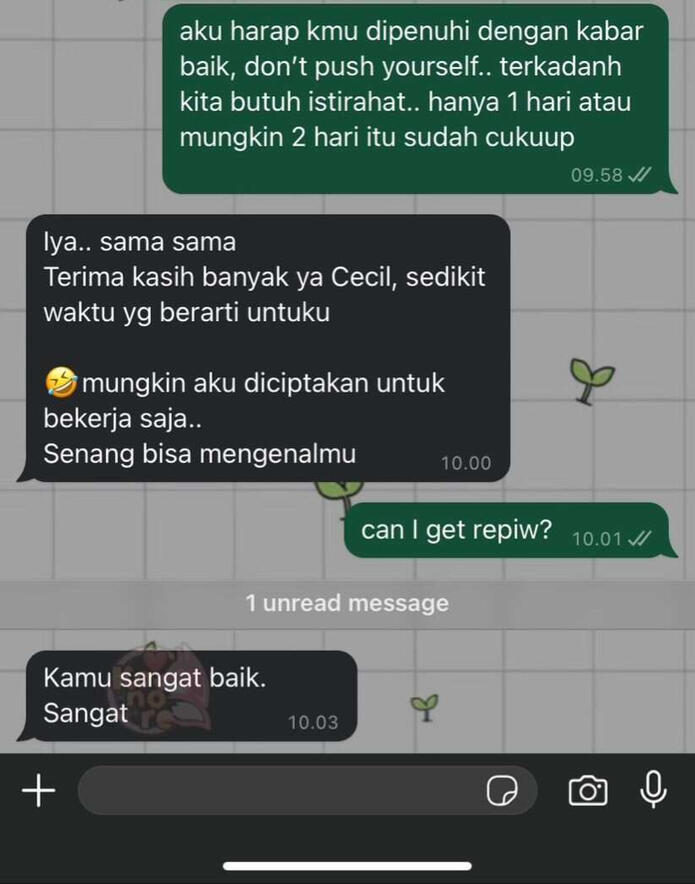Tap double check marks on 10.01 message
The image size is (695, 884).
coord(640,539)
